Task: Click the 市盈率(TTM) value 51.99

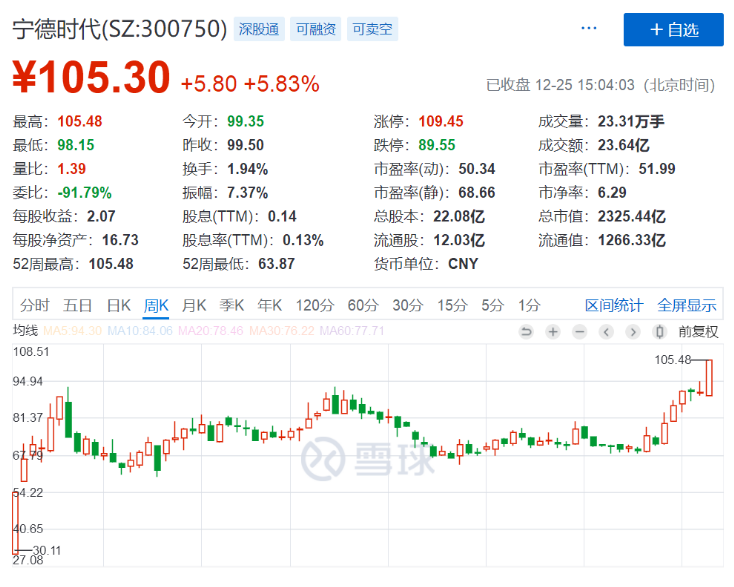Action: 657,169
